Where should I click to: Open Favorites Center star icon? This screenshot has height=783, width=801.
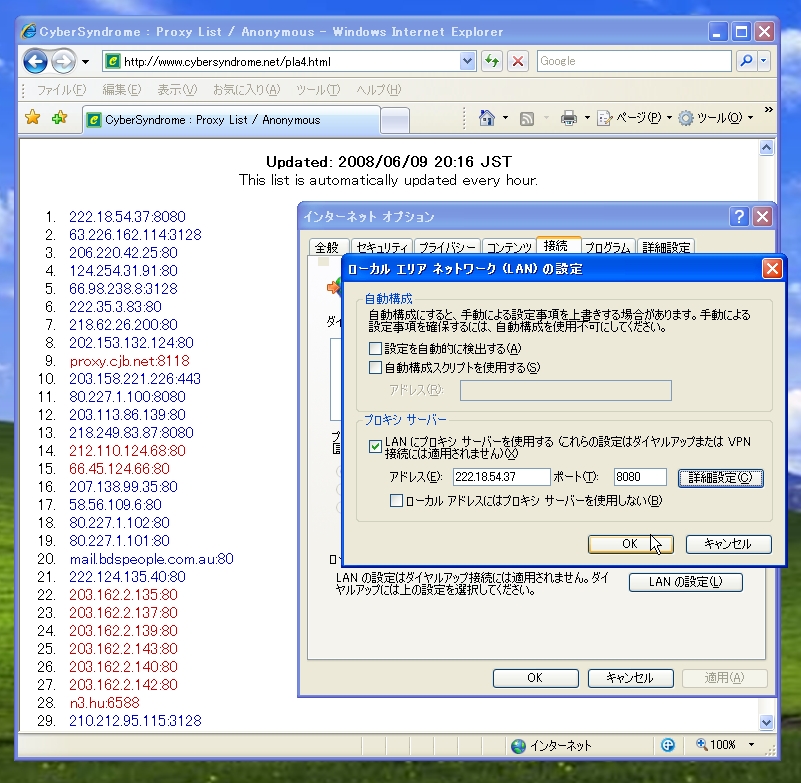(x=33, y=118)
